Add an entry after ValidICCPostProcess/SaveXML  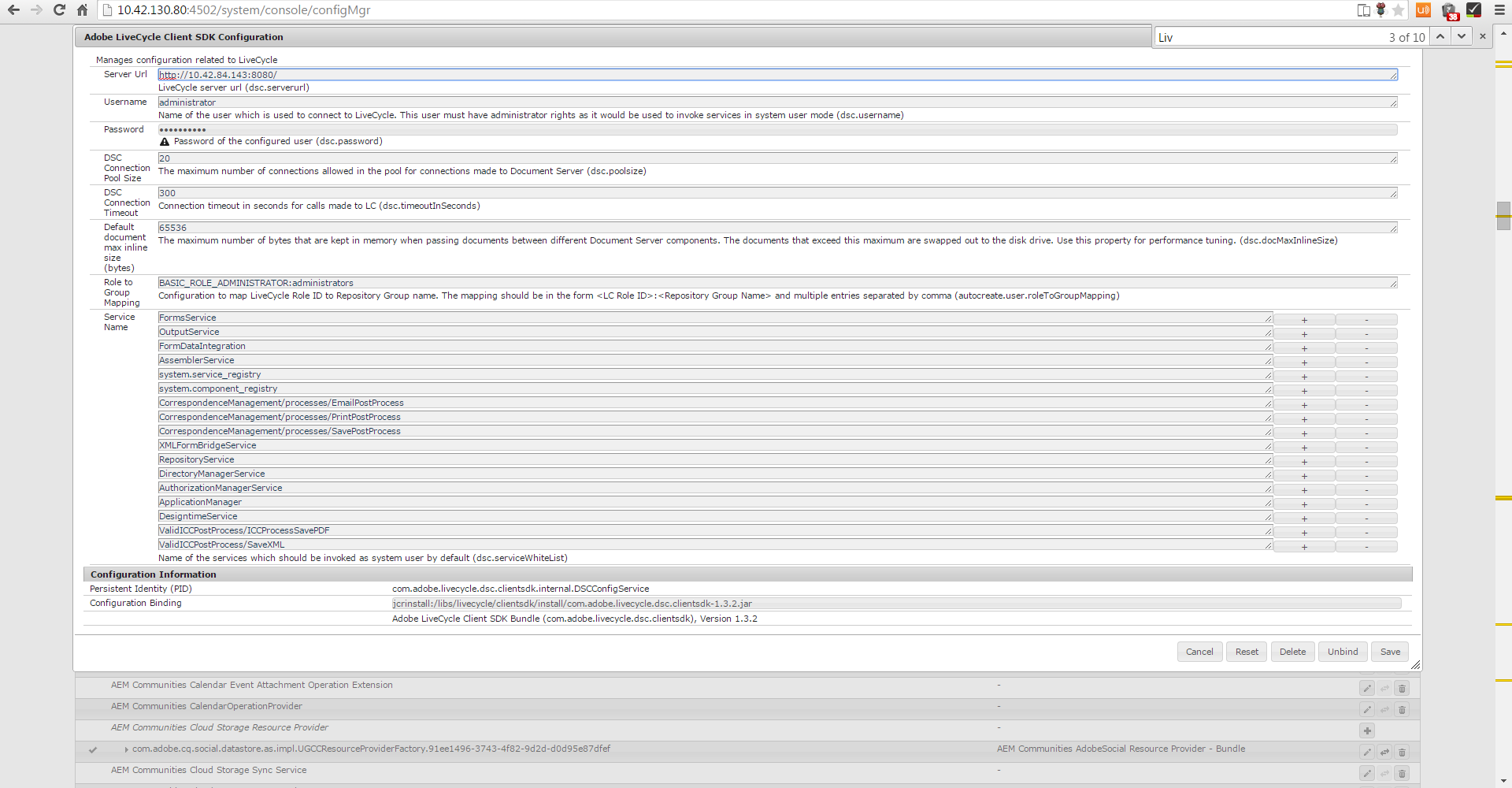tap(1304, 546)
